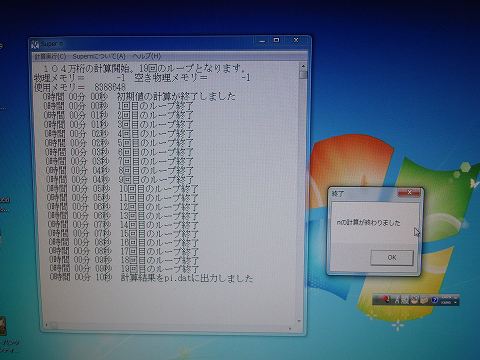Click the "5回目のループ終了" row
Screen dimensions: 480x360
[119, 143]
